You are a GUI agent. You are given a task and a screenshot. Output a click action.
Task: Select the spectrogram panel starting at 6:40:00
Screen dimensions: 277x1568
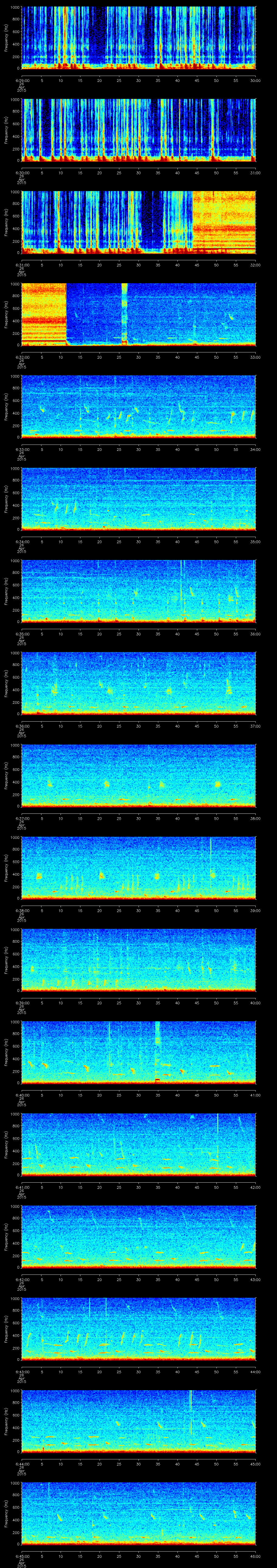(139, 1052)
